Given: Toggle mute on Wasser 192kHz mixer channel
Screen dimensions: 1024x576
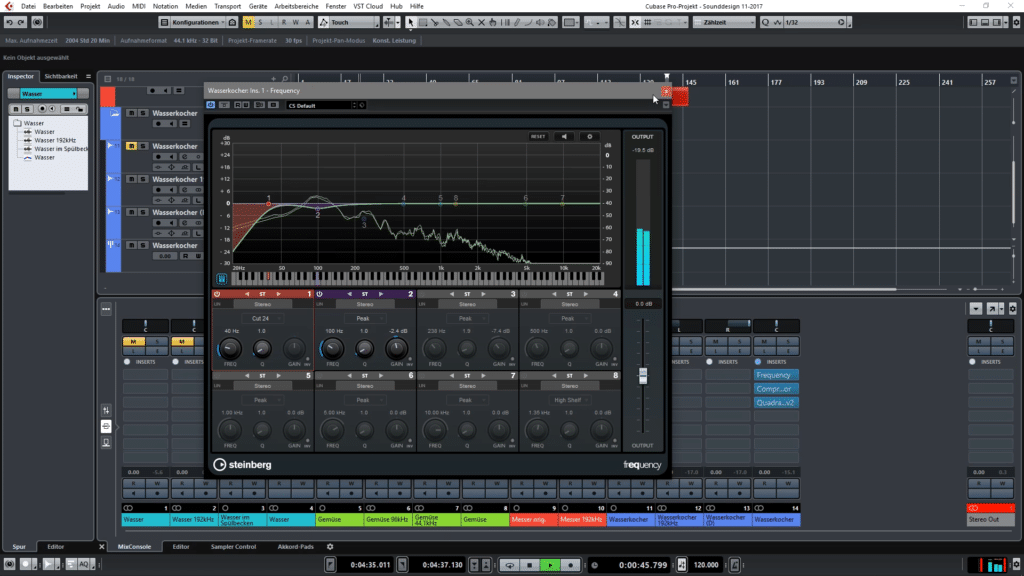Looking at the screenshot, I should point(182,342).
